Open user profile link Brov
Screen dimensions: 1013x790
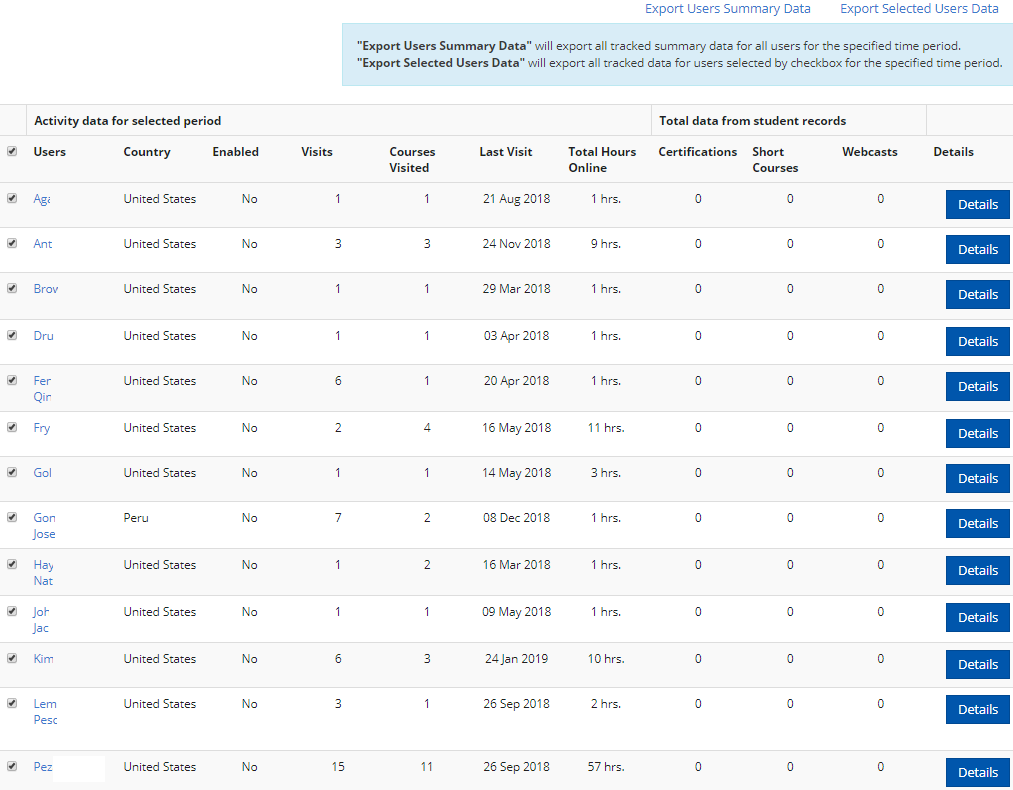pos(46,289)
